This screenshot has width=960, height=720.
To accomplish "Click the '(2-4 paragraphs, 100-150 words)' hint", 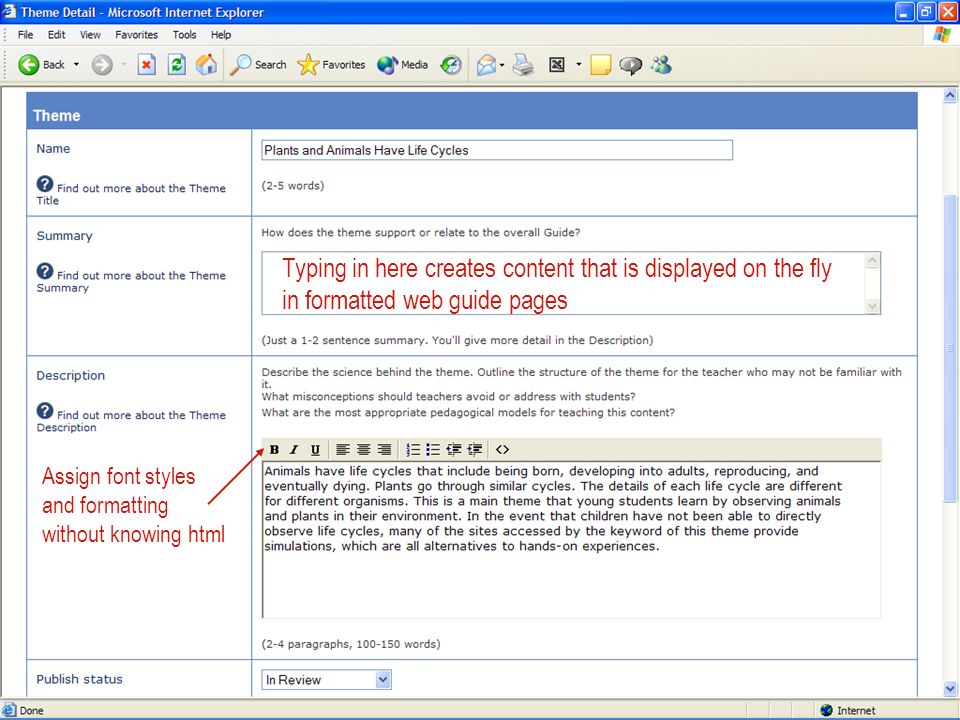I will tap(351, 644).
